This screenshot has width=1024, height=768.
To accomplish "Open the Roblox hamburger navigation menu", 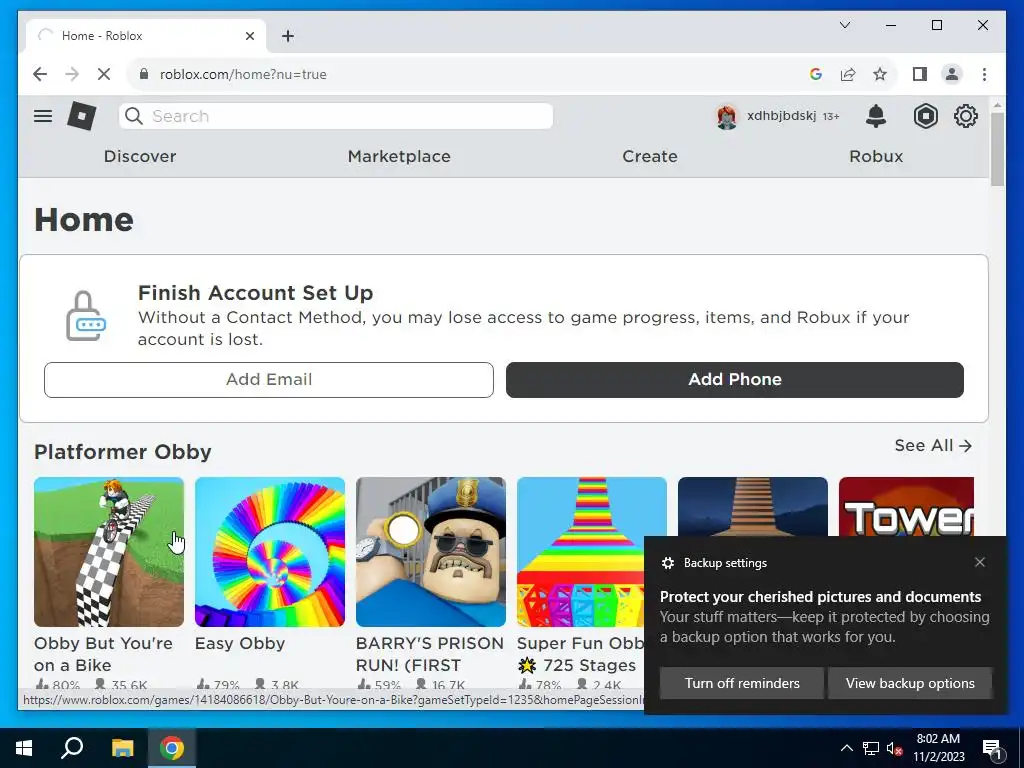I will 43,116.
